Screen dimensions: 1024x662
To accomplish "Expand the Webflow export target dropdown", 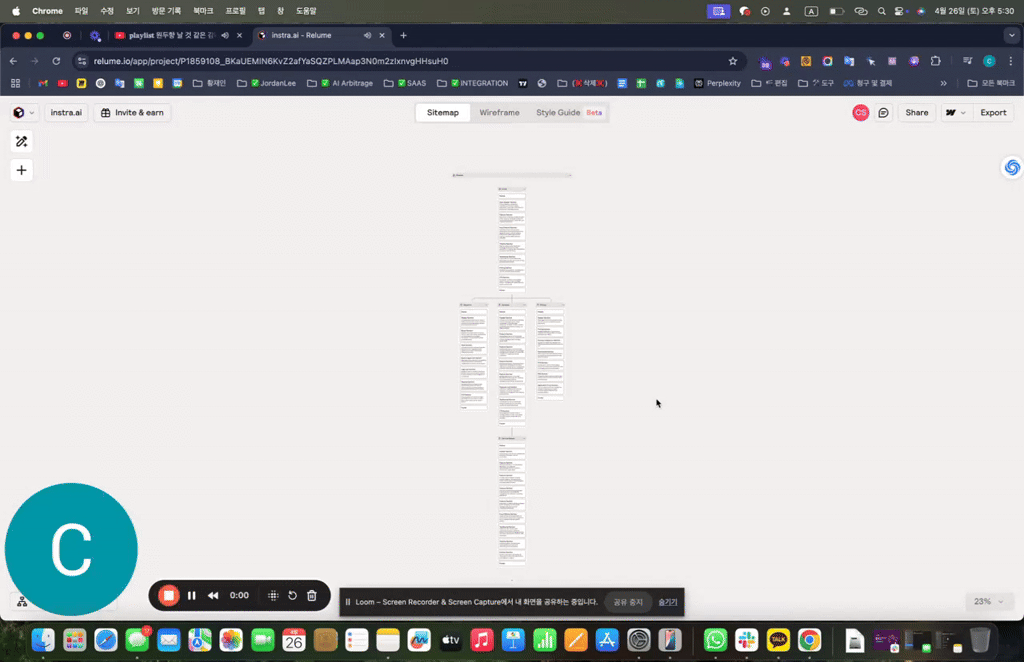I will (956, 113).
